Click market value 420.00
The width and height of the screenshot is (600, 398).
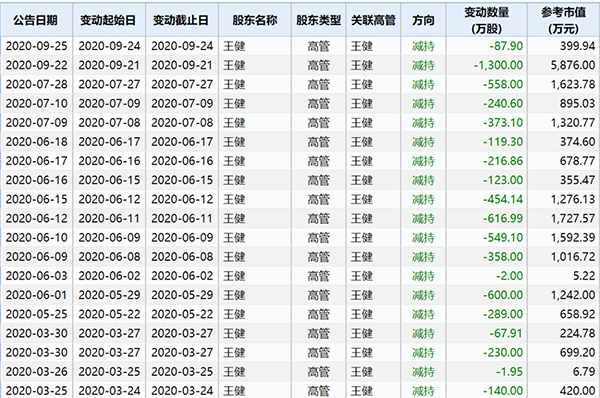click(x=577, y=391)
